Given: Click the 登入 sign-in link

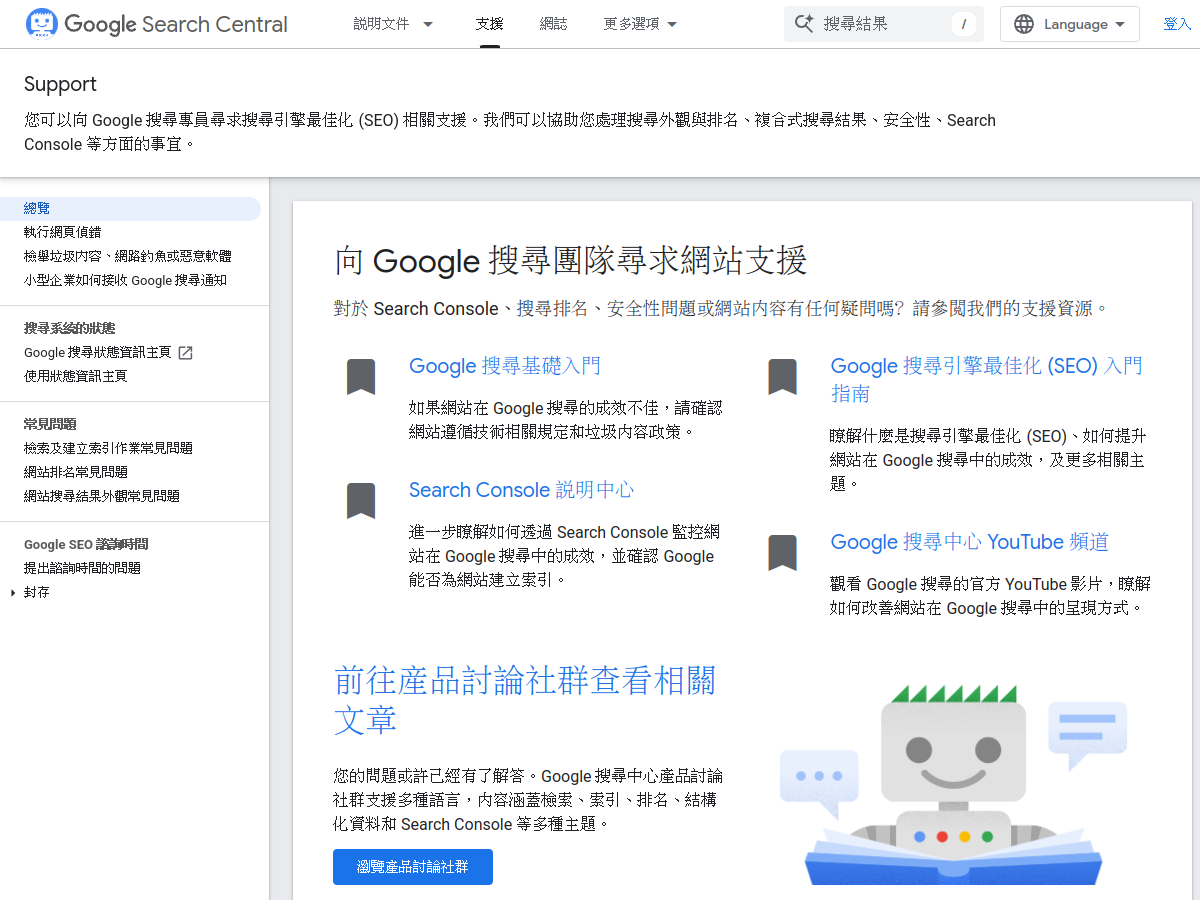Looking at the screenshot, I should click(1177, 24).
